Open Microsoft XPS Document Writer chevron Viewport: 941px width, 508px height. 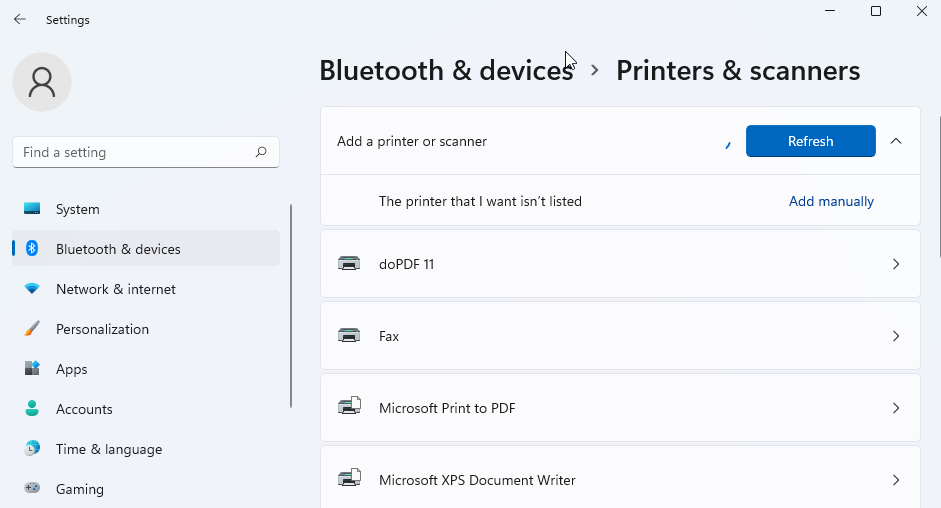point(896,480)
